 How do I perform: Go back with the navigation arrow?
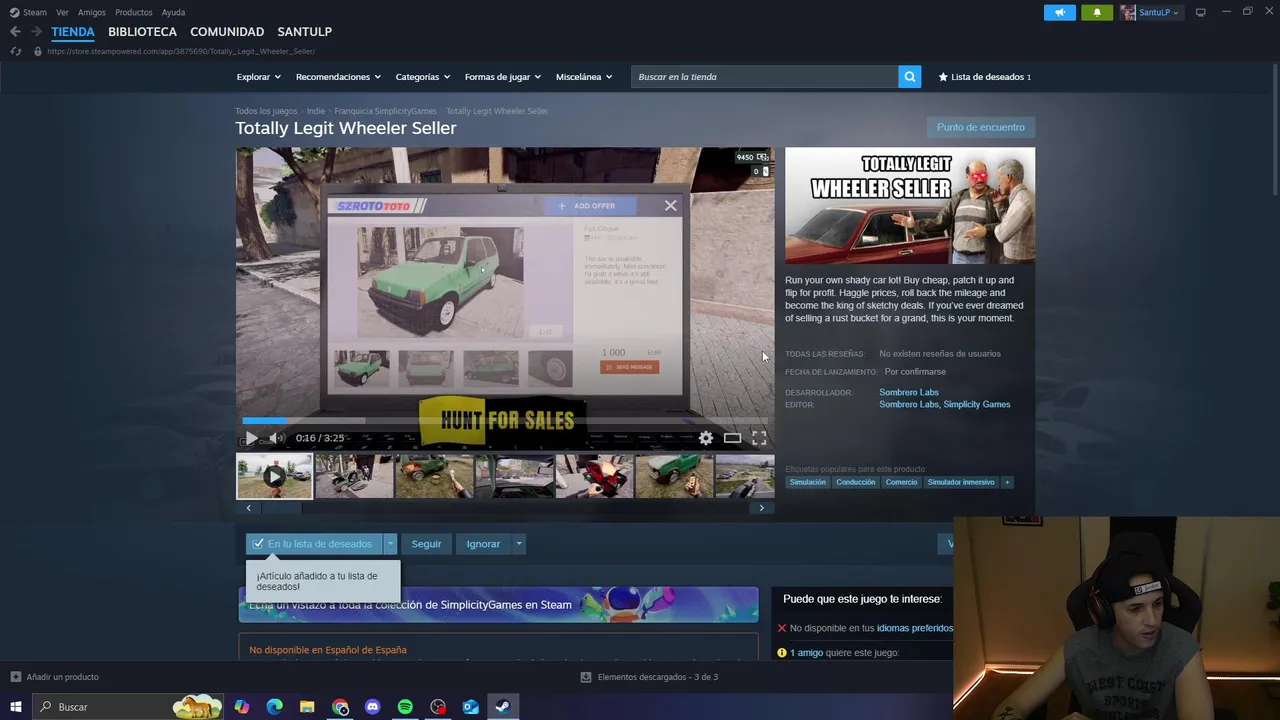tap(15, 31)
